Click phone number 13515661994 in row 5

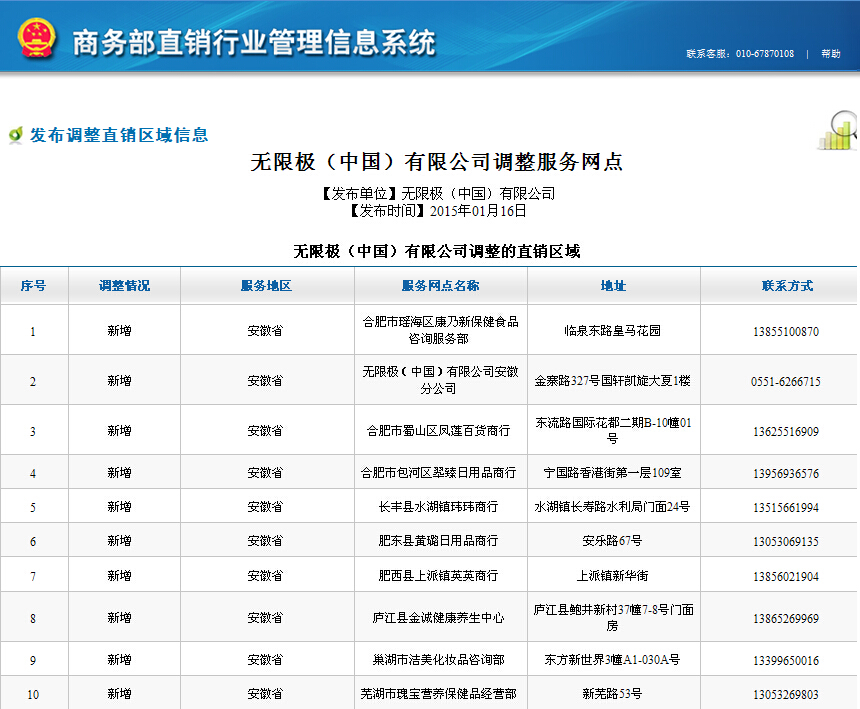coord(786,507)
